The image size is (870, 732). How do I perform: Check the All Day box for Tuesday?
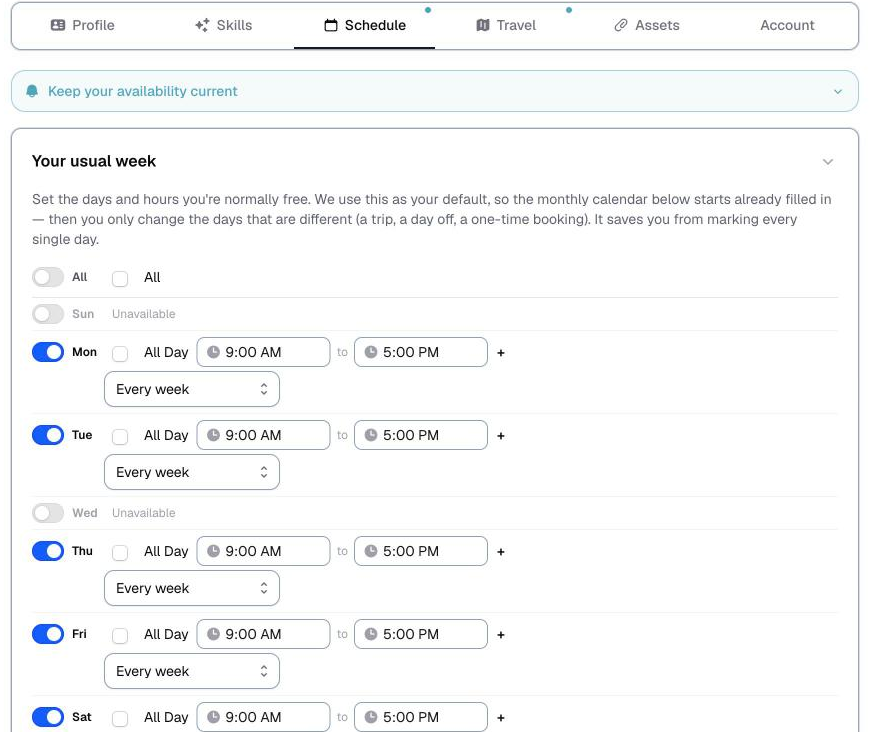[120, 436]
